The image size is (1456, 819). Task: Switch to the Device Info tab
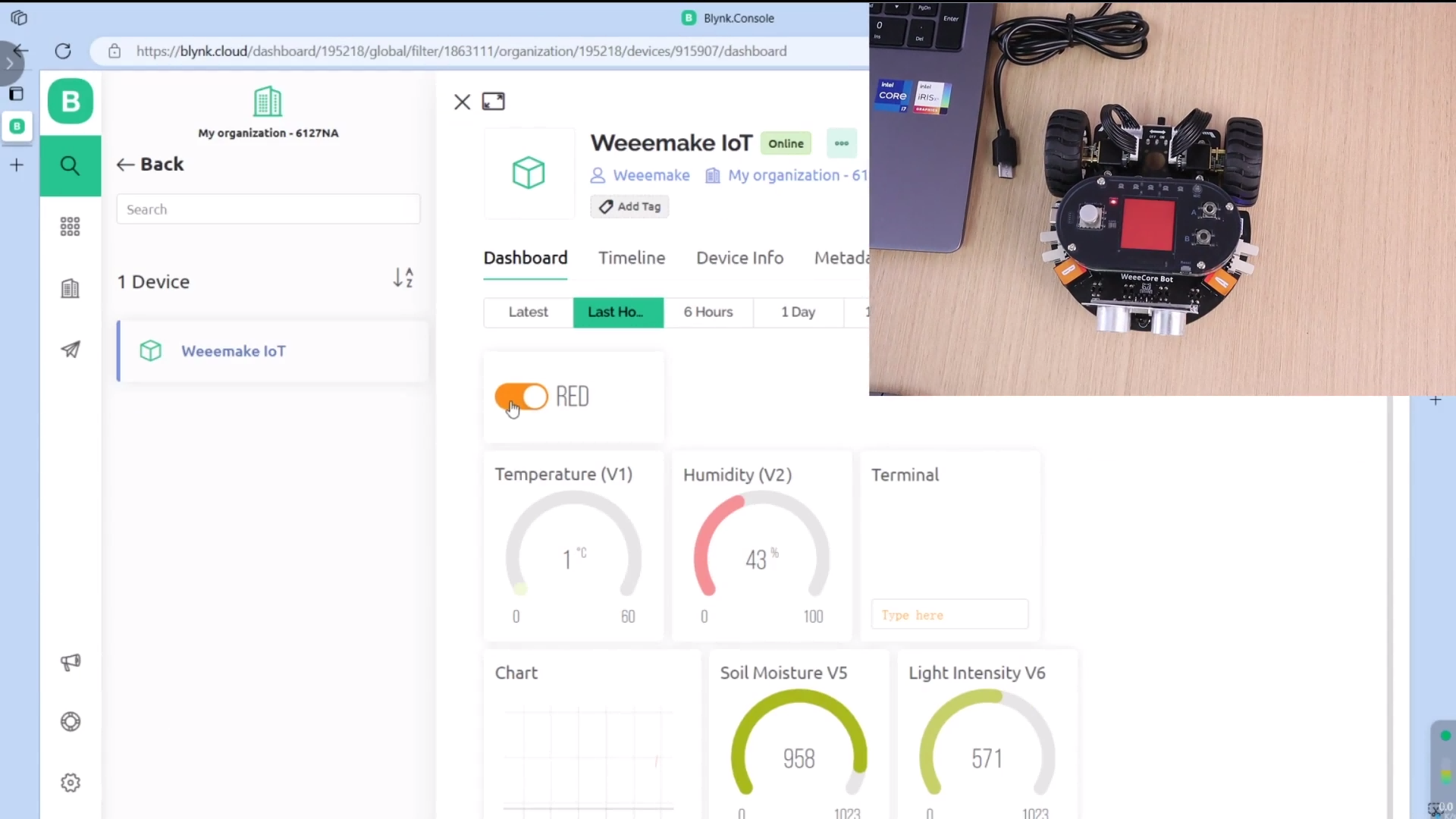[739, 258]
